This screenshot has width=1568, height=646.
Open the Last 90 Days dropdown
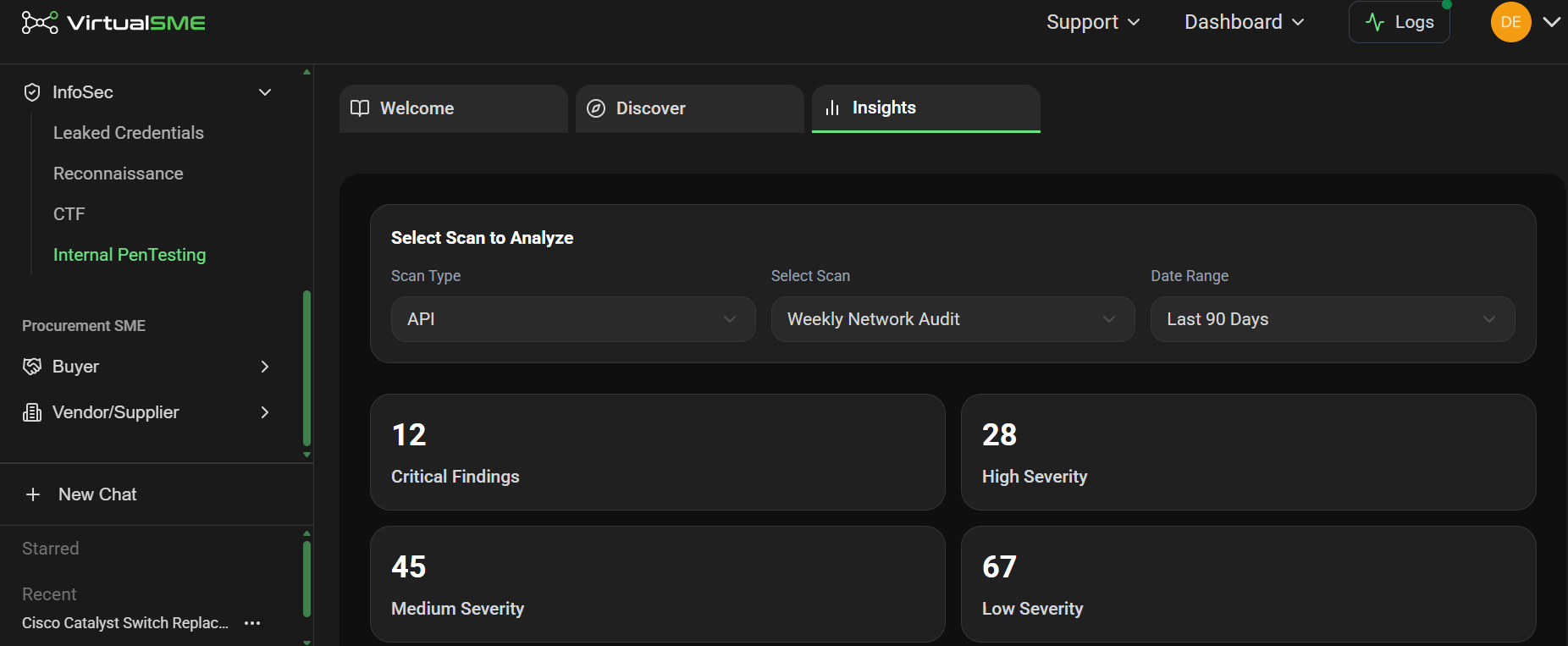tap(1333, 319)
